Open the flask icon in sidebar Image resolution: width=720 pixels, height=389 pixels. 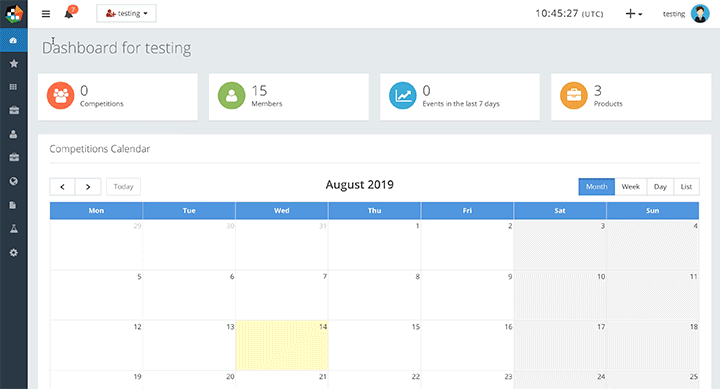click(x=14, y=229)
